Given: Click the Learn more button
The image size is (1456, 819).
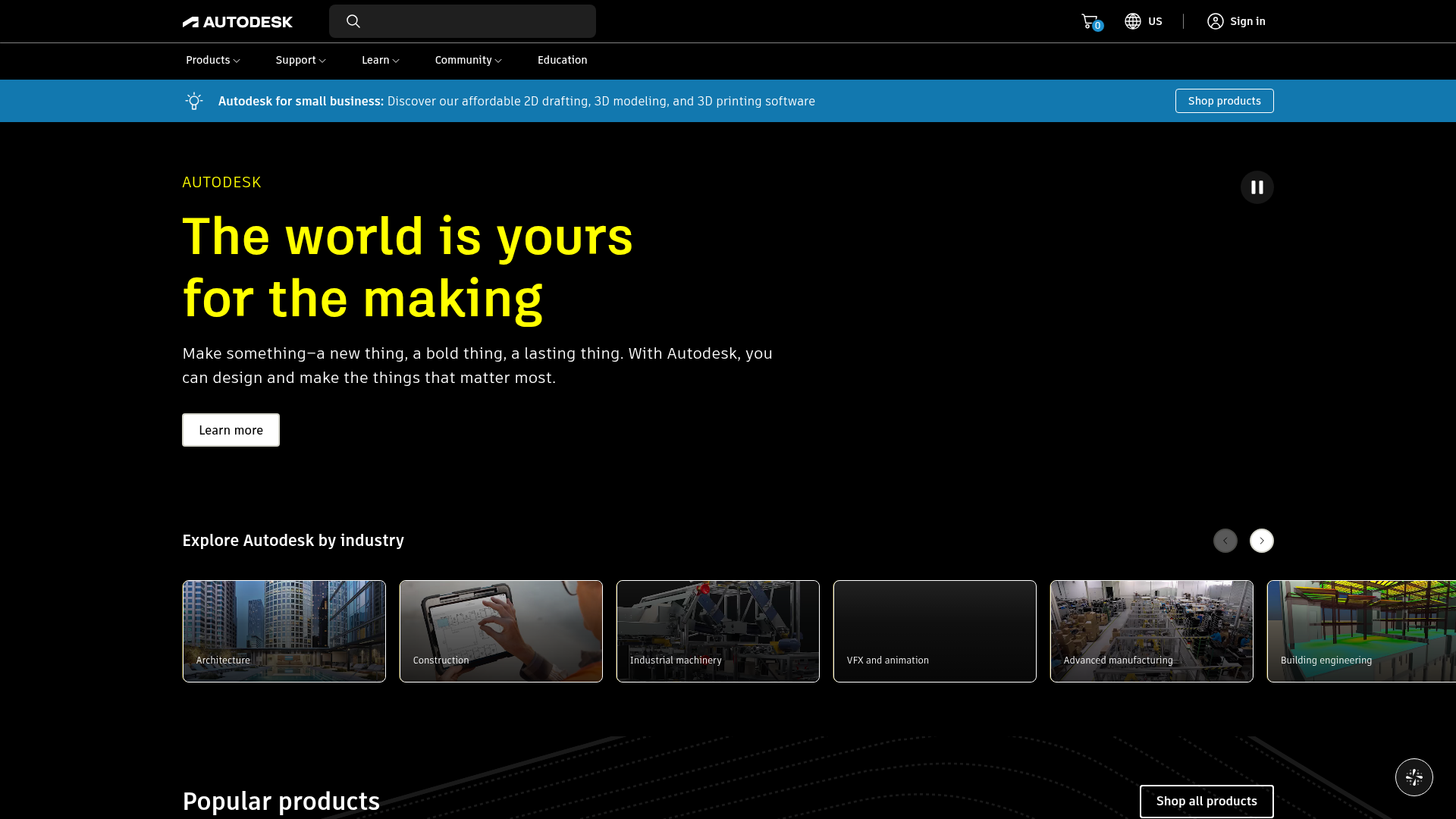Looking at the screenshot, I should pos(231,430).
